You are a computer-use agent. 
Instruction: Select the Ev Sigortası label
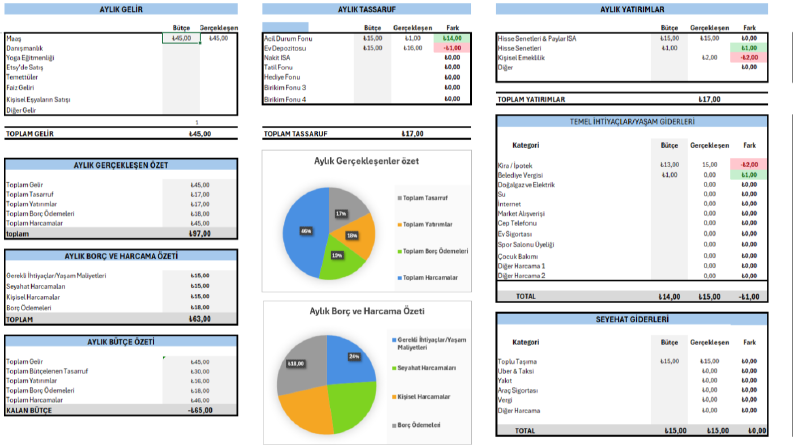click(515, 235)
